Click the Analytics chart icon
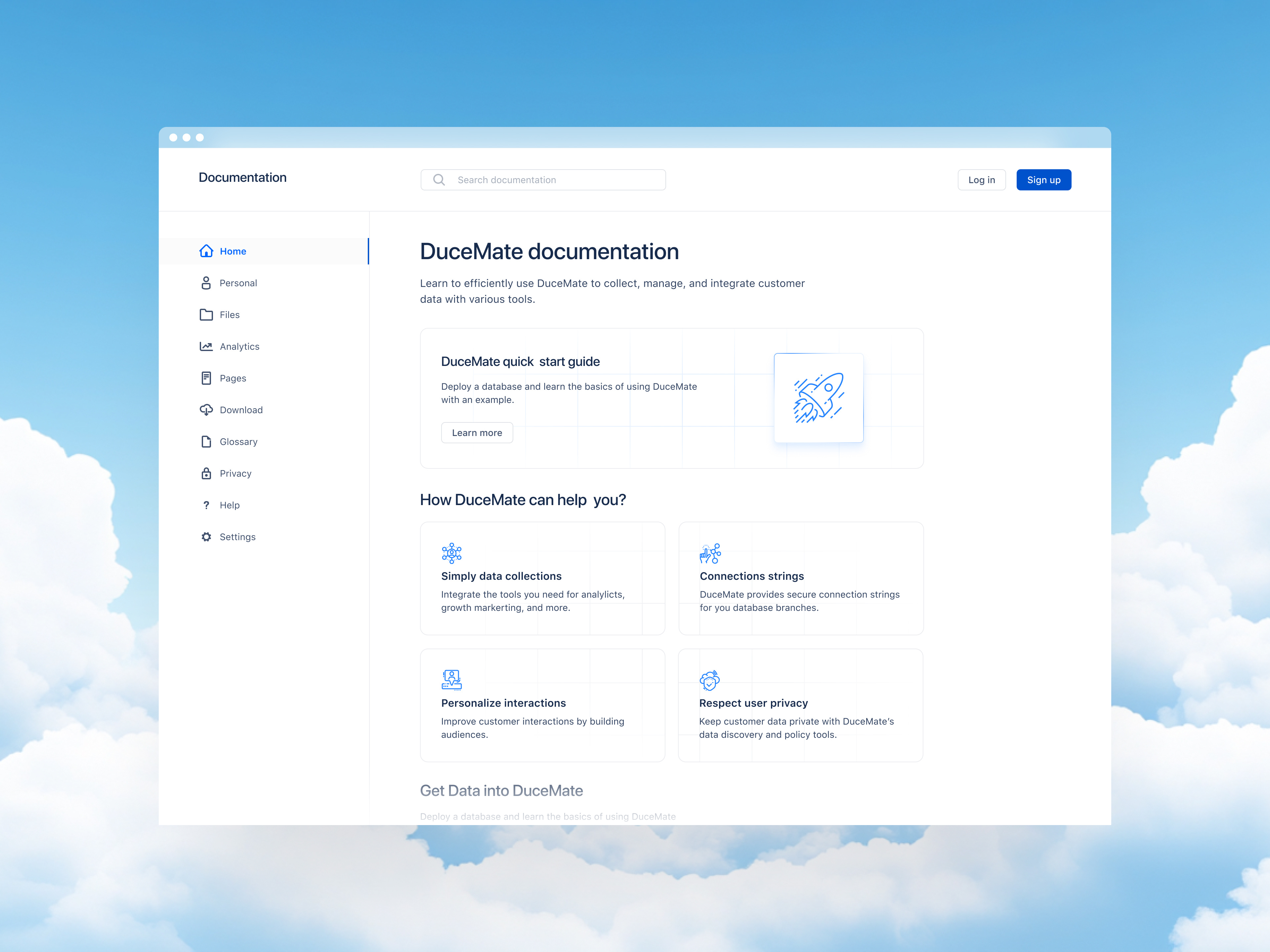 coord(206,346)
